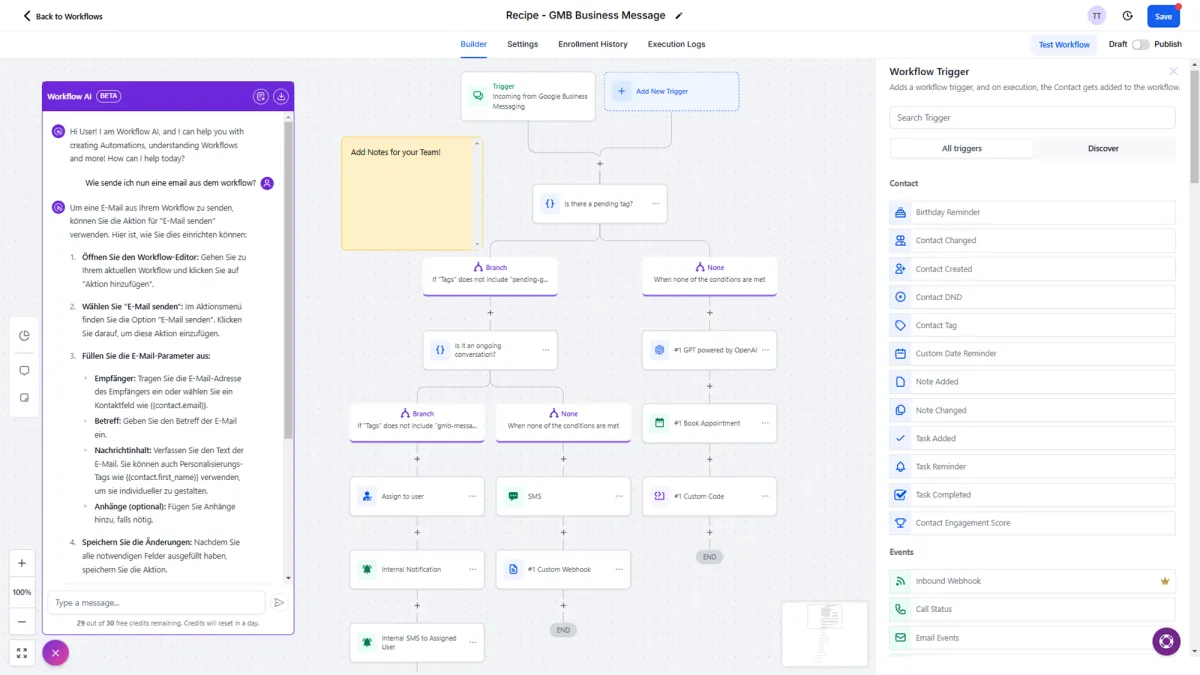Select the Note Added trigger
The width and height of the screenshot is (1200, 675).
click(x=1032, y=382)
